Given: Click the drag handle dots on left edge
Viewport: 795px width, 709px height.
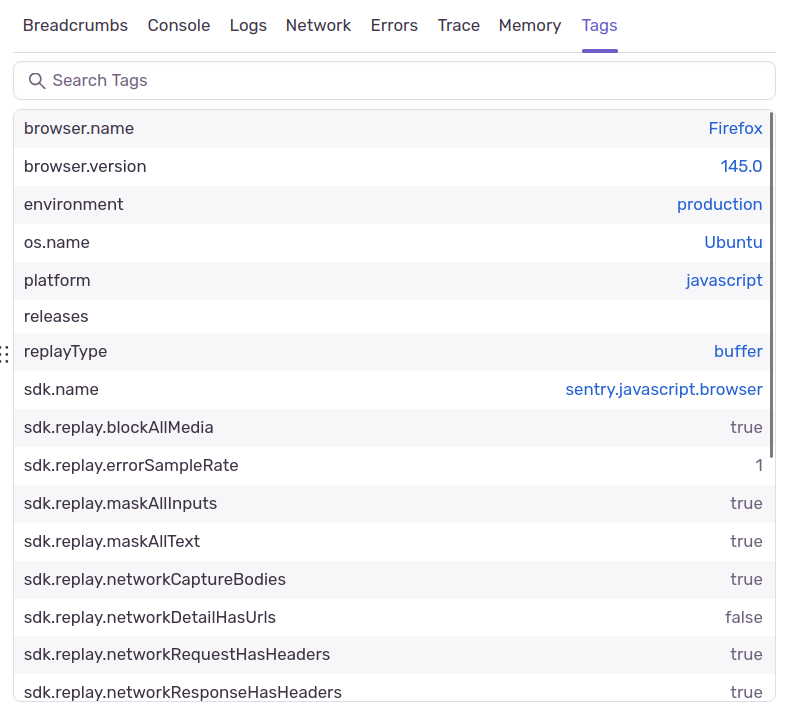Looking at the screenshot, I should click(5, 353).
